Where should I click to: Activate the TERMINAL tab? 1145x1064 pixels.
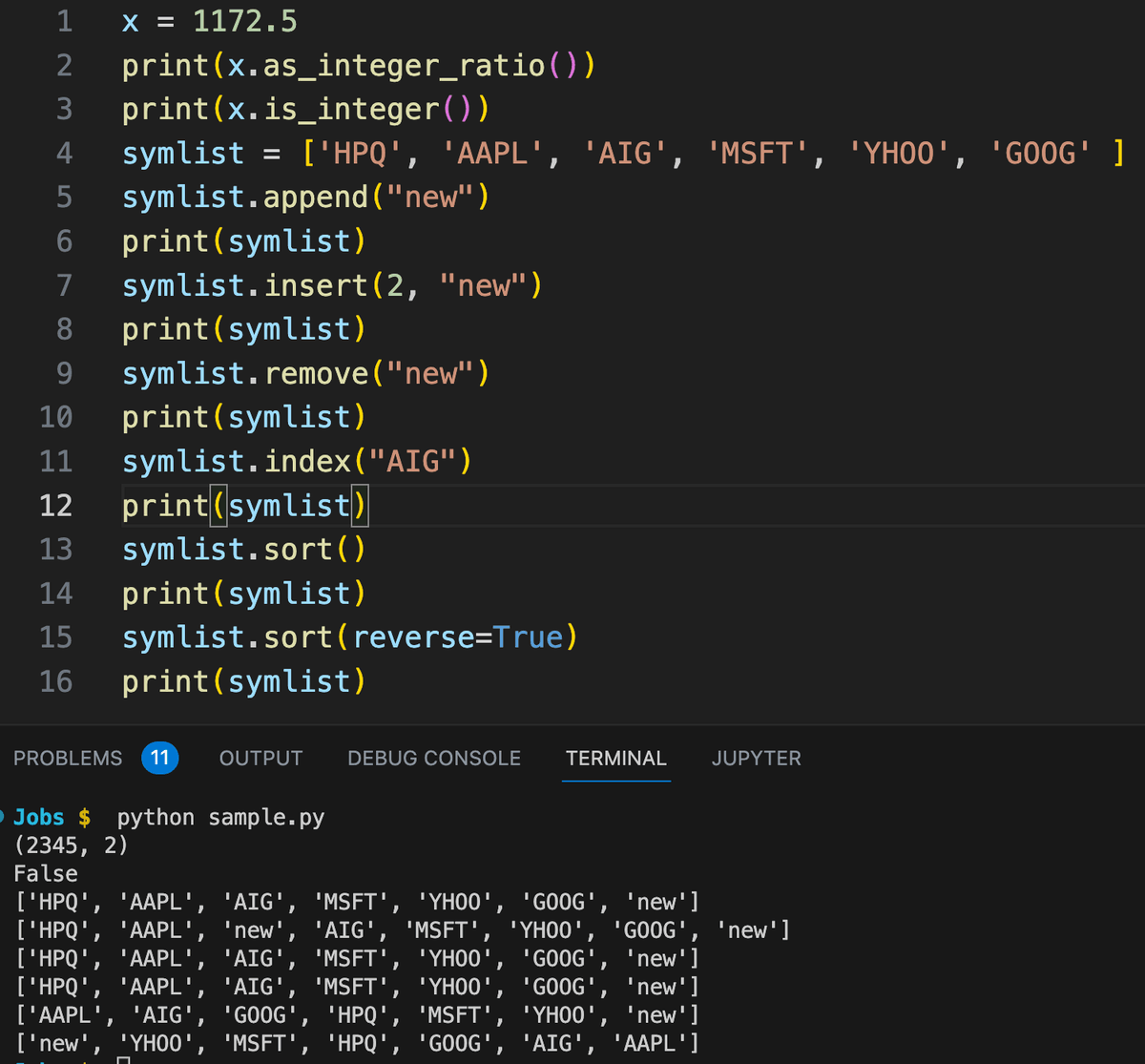click(x=615, y=758)
